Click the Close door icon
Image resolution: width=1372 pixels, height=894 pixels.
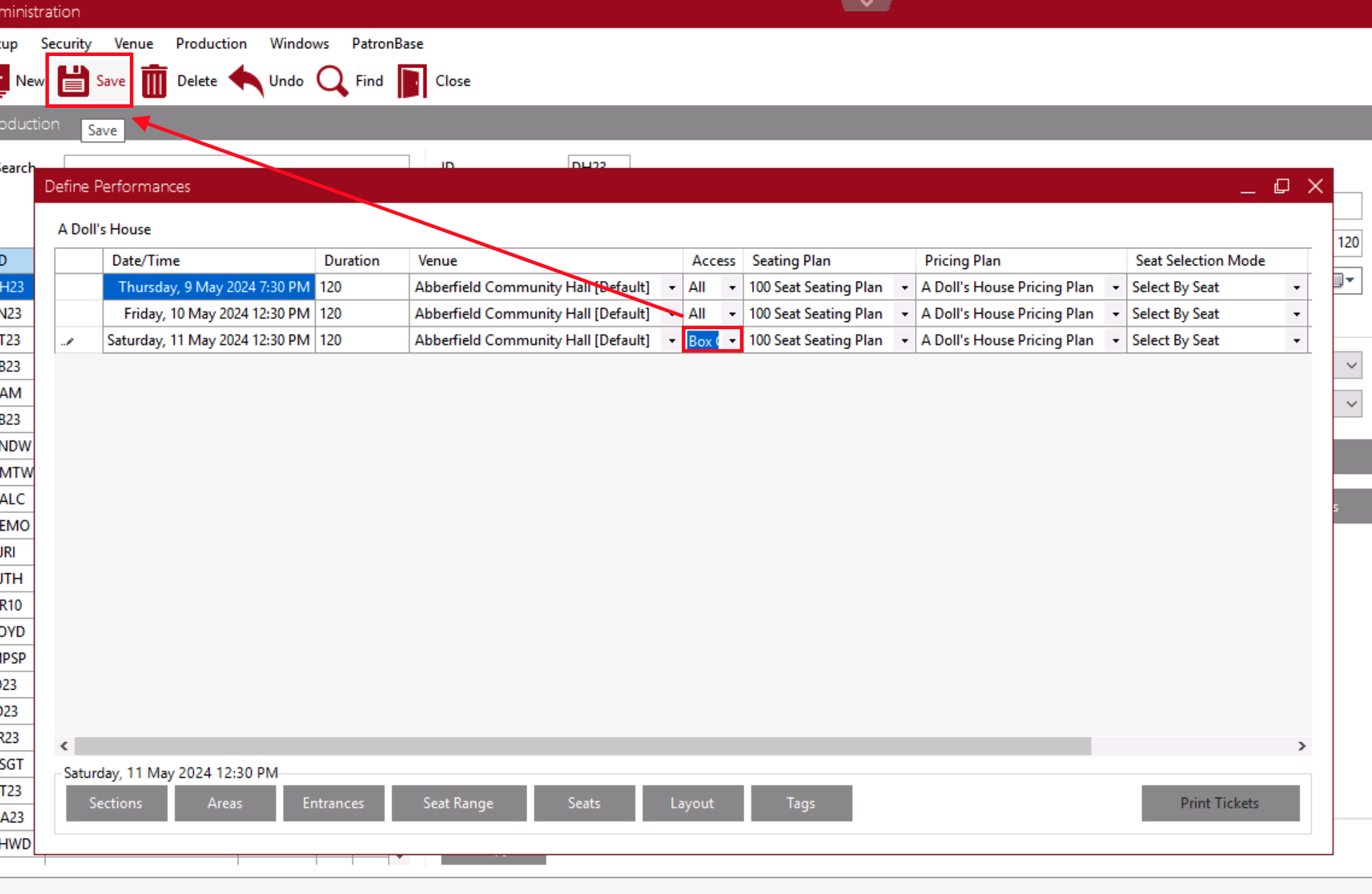tap(411, 81)
